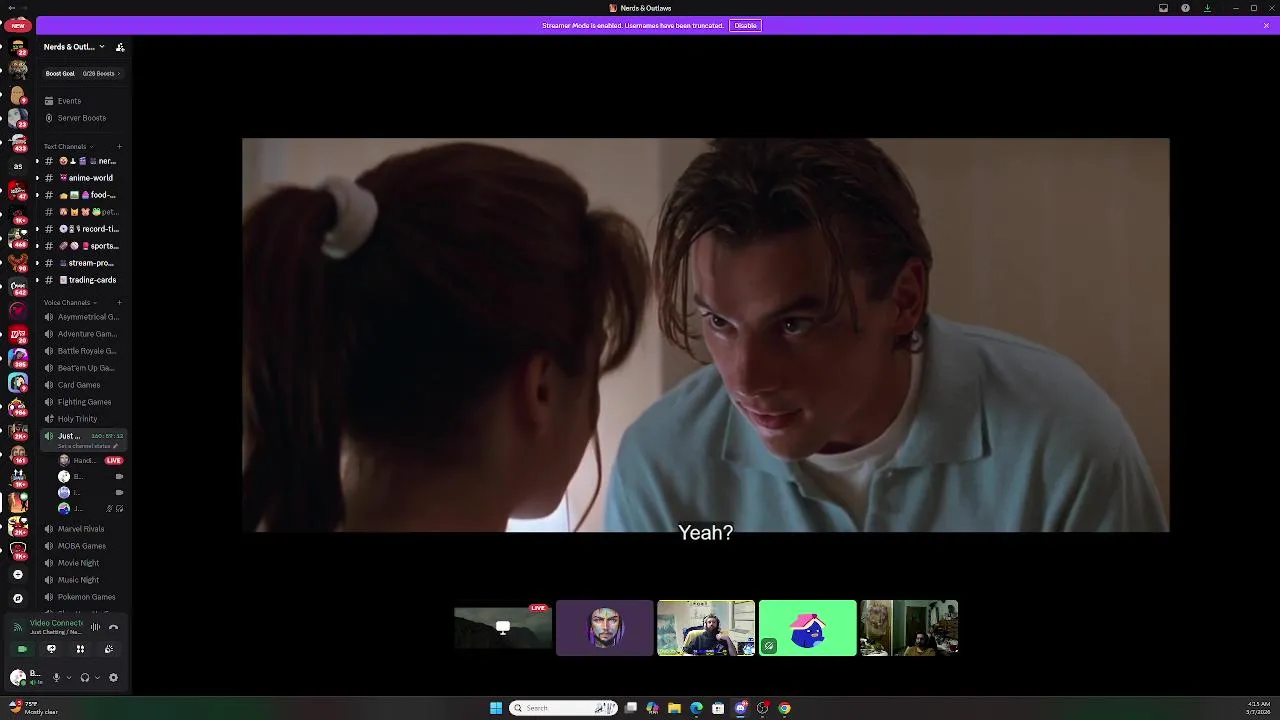Open the soundboard icon

109,649
